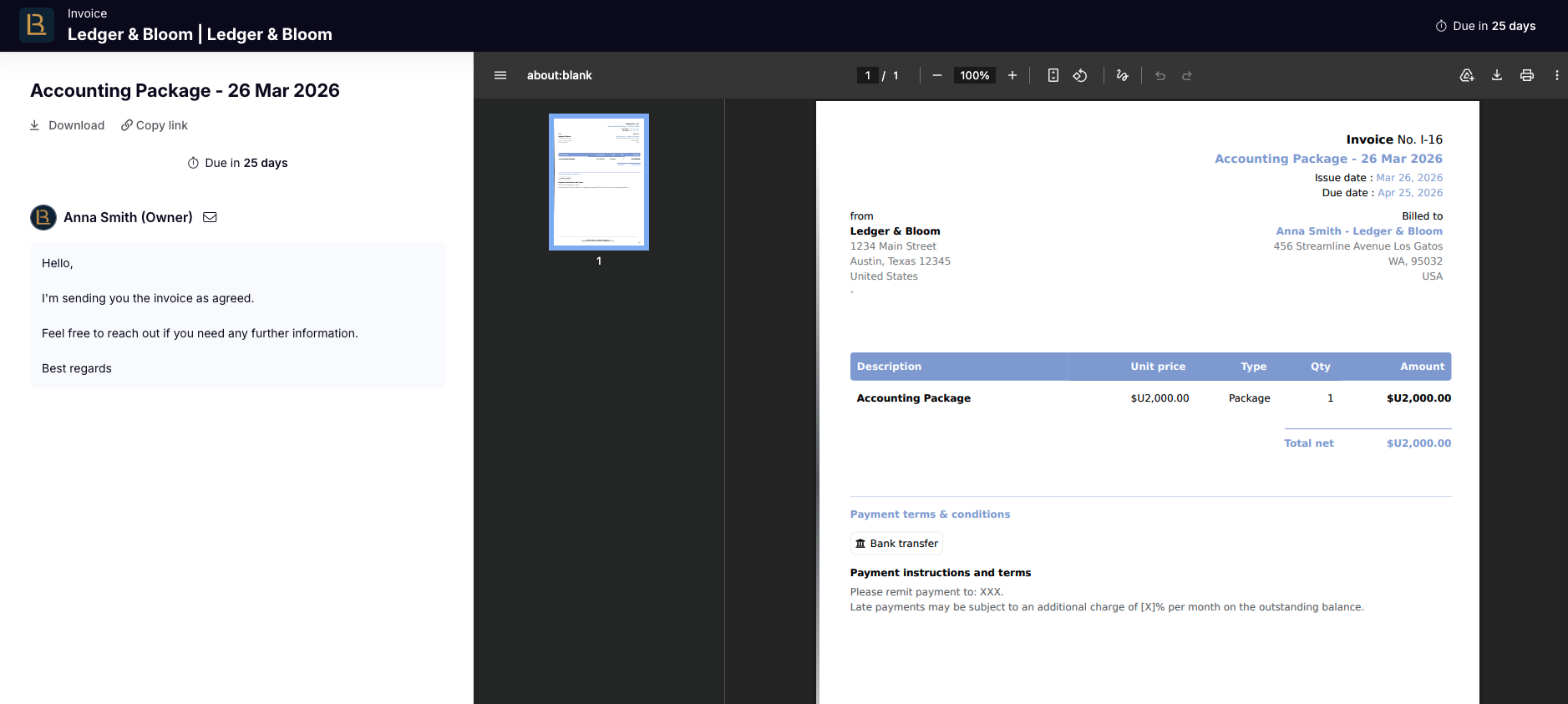Click the 'Package' type cell
The height and width of the screenshot is (704, 1568).
tap(1249, 398)
